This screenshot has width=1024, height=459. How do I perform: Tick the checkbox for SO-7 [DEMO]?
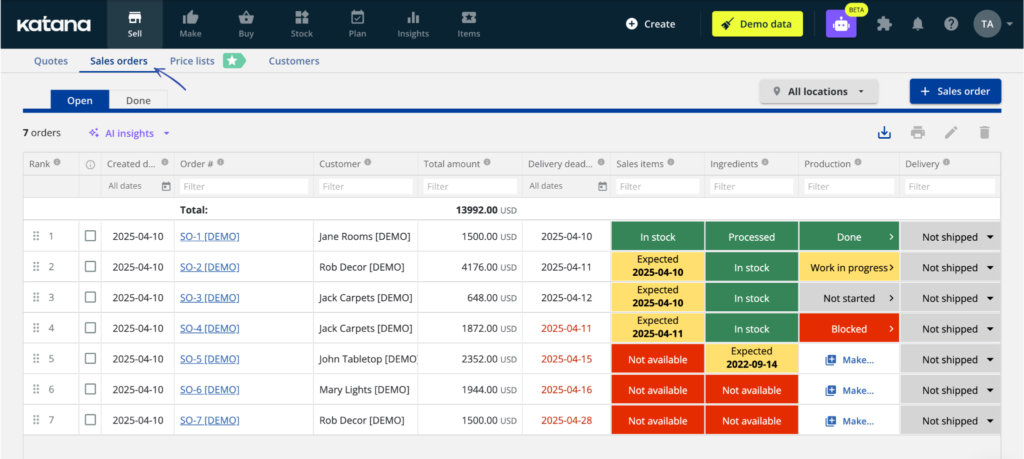(90, 420)
